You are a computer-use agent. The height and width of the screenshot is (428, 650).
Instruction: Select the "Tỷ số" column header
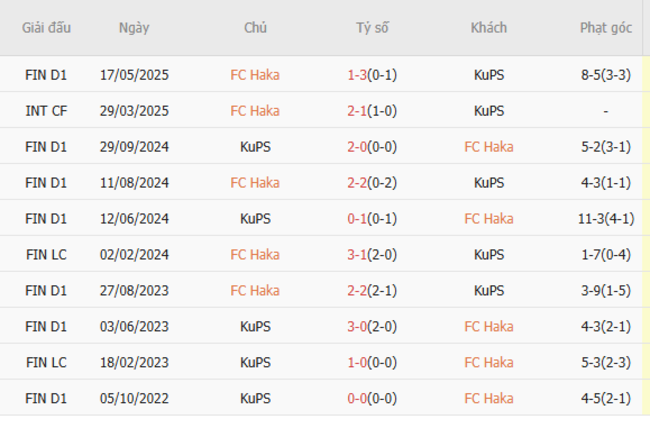coord(372,28)
